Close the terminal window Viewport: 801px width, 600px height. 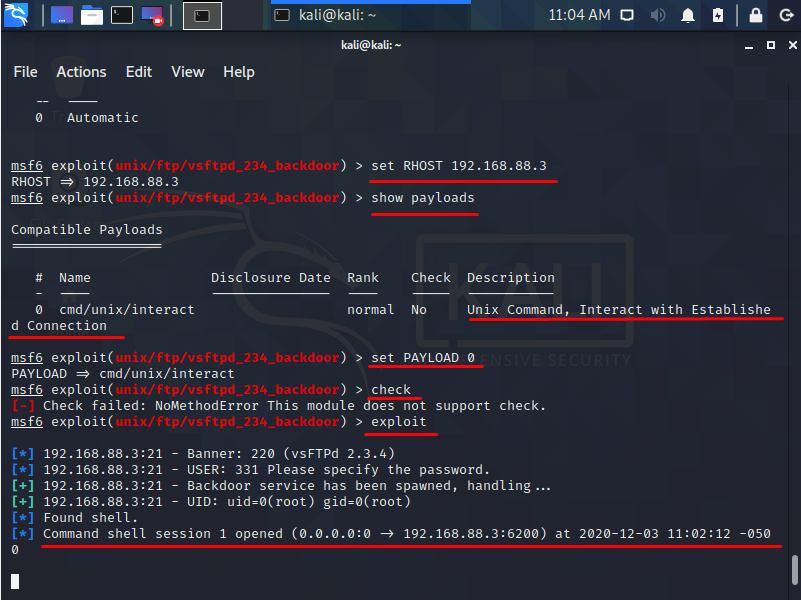(793, 45)
